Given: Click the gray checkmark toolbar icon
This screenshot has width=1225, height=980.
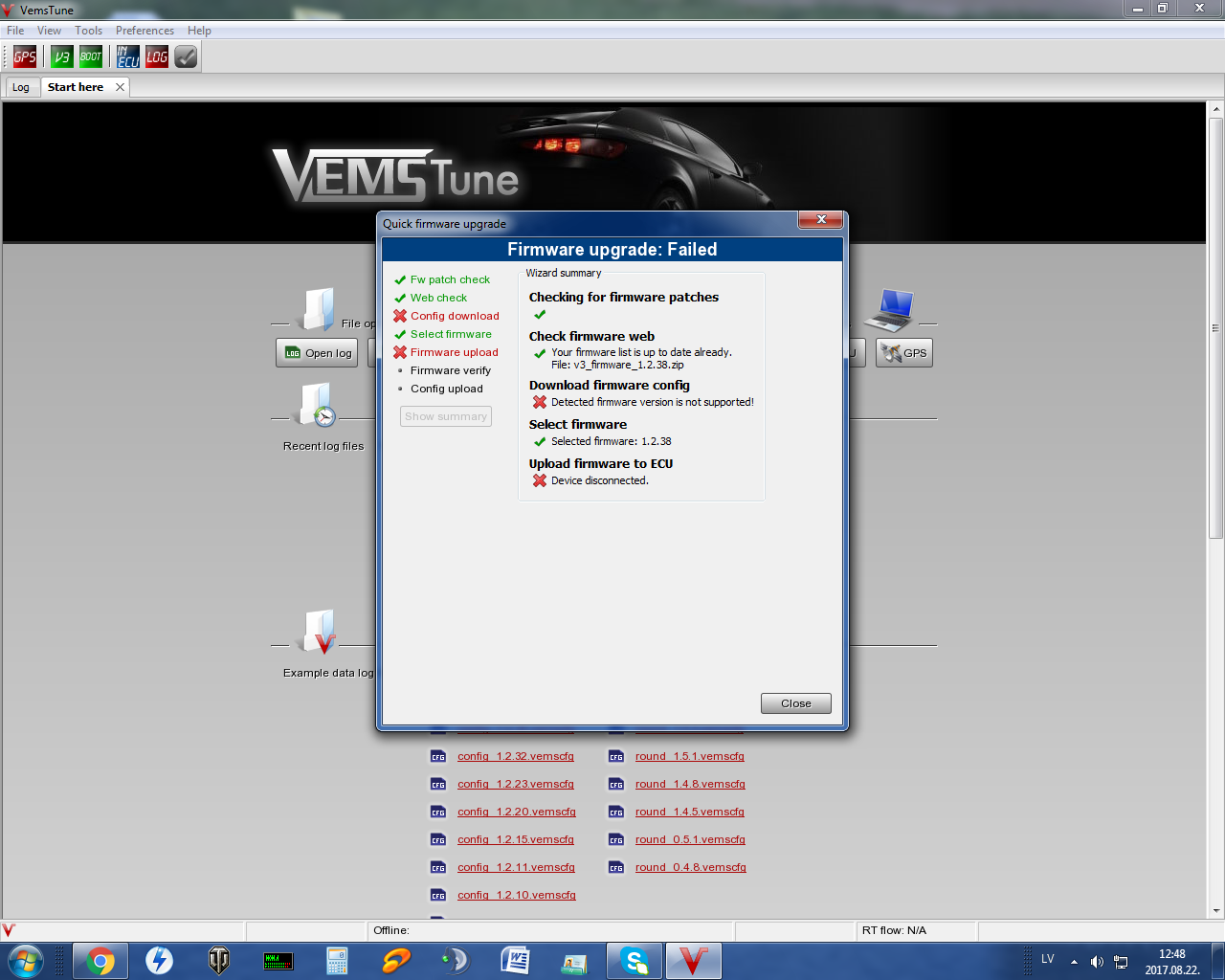Looking at the screenshot, I should [x=186, y=57].
